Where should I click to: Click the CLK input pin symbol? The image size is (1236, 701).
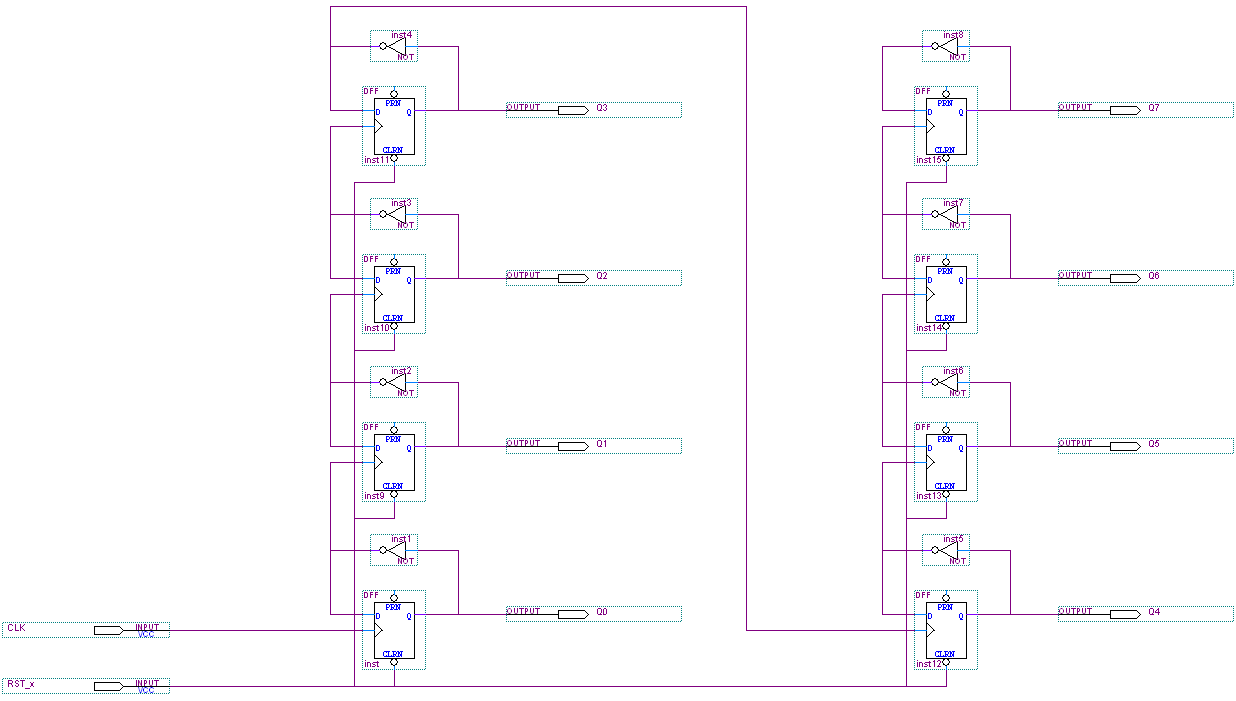(x=107, y=629)
